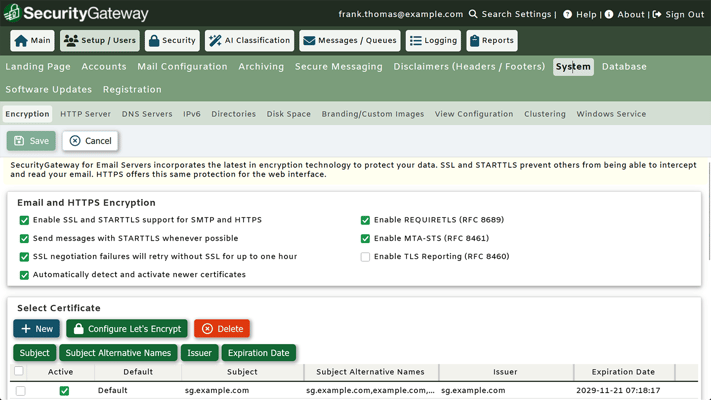Image resolution: width=711 pixels, height=400 pixels.
Task: Click green Subject Alternative Names button
Action: pyautogui.click(x=118, y=353)
